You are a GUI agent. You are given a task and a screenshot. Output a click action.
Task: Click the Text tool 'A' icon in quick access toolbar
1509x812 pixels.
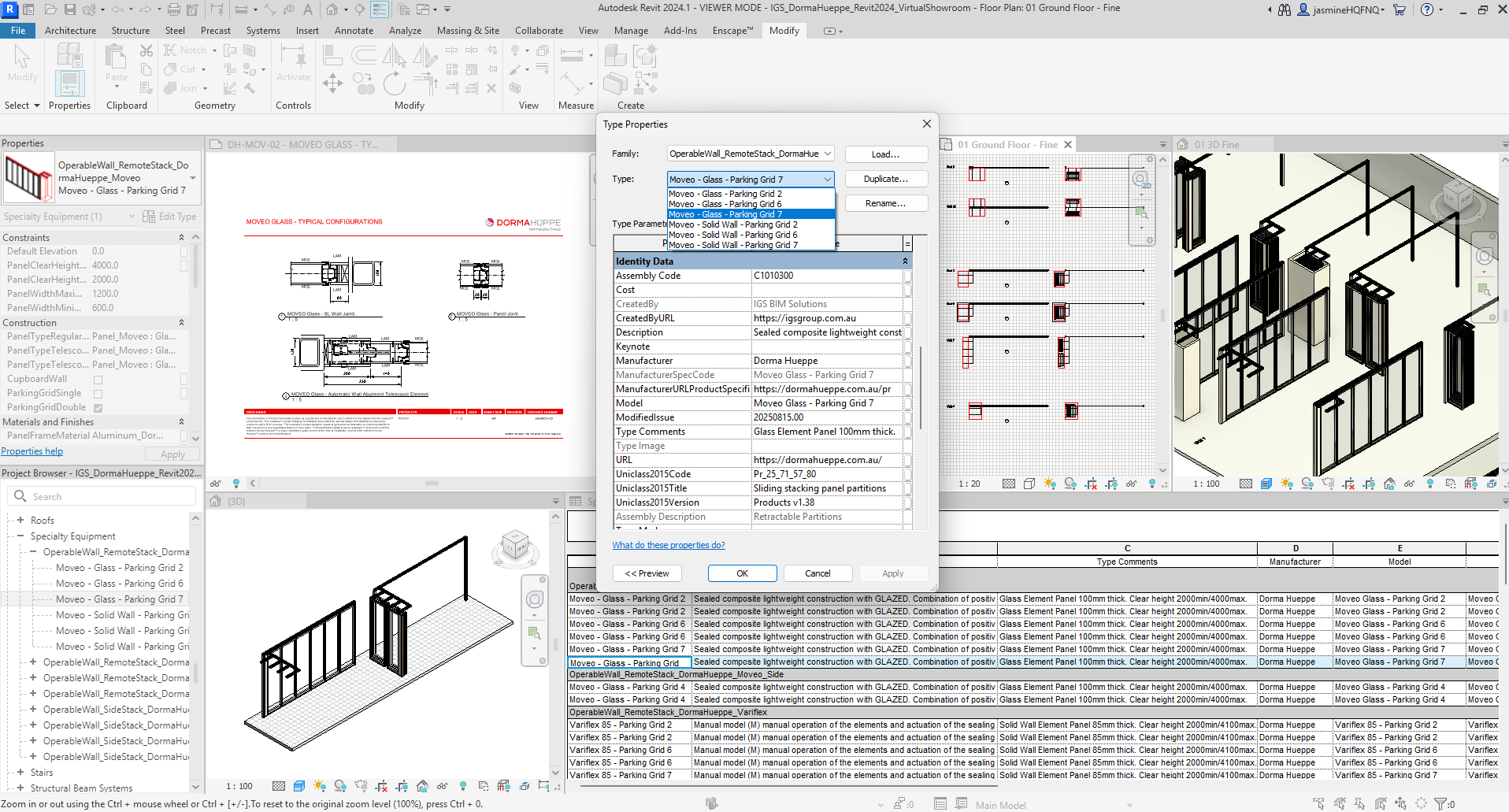point(307,9)
